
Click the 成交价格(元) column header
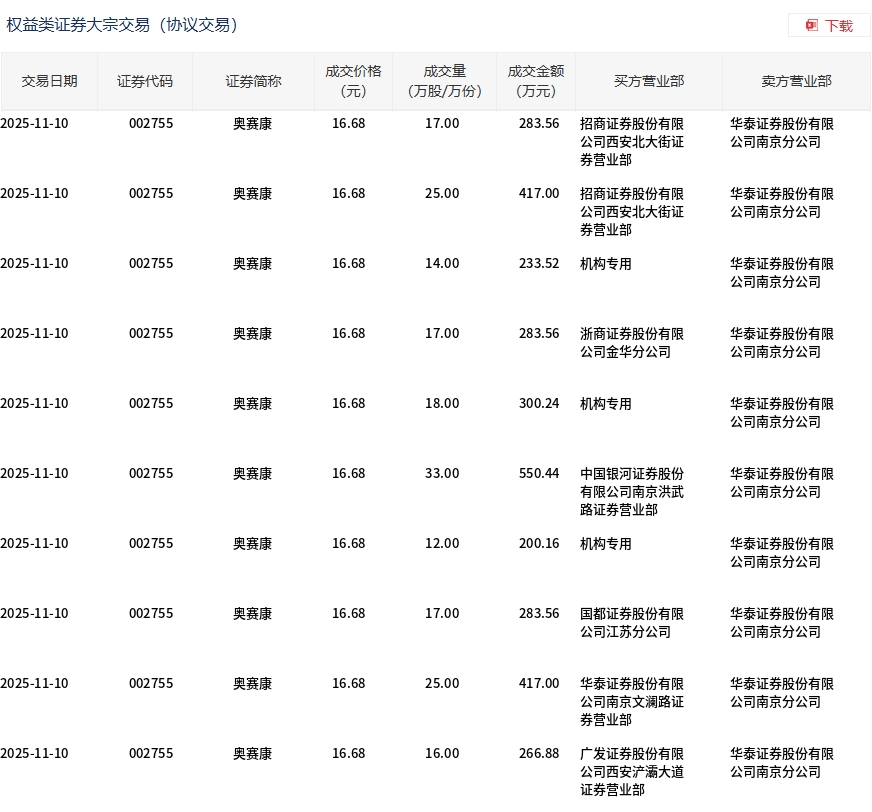click(x=353, y=81)
